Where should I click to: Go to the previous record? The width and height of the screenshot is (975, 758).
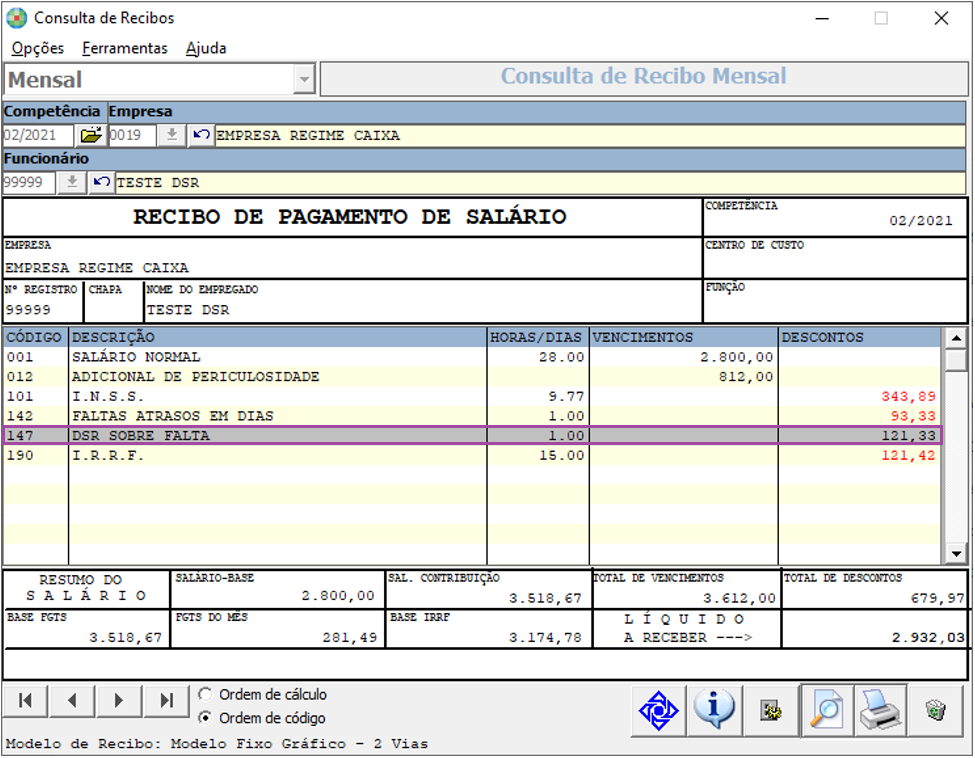point(72,701)
